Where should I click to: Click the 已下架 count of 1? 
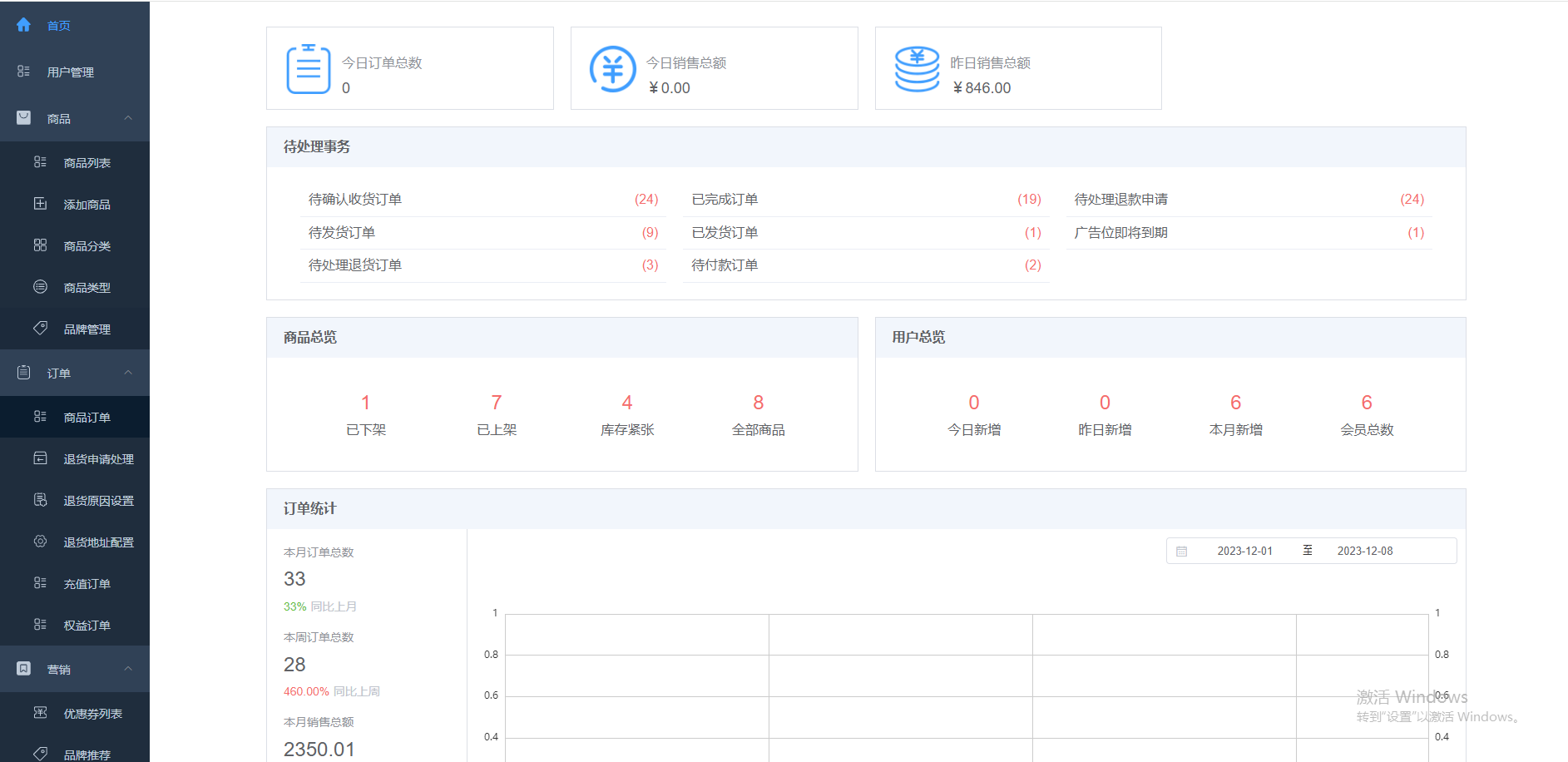tap(365, 403)
